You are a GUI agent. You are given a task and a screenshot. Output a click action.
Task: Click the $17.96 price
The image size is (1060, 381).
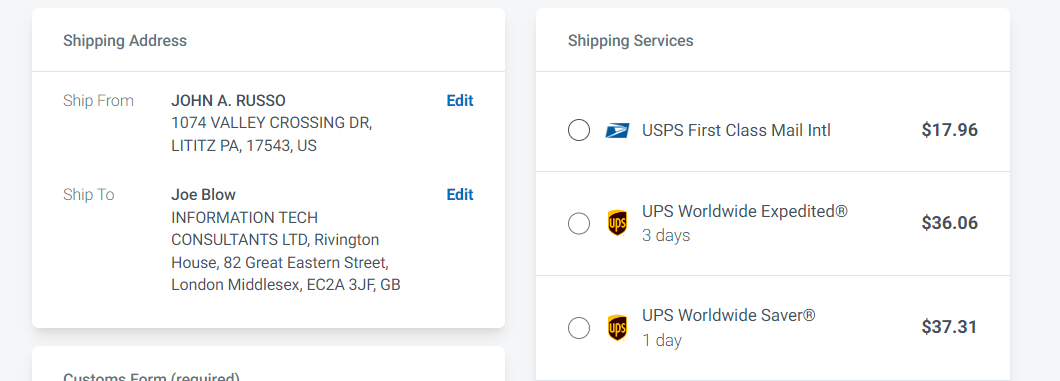(x=949, y=130)
